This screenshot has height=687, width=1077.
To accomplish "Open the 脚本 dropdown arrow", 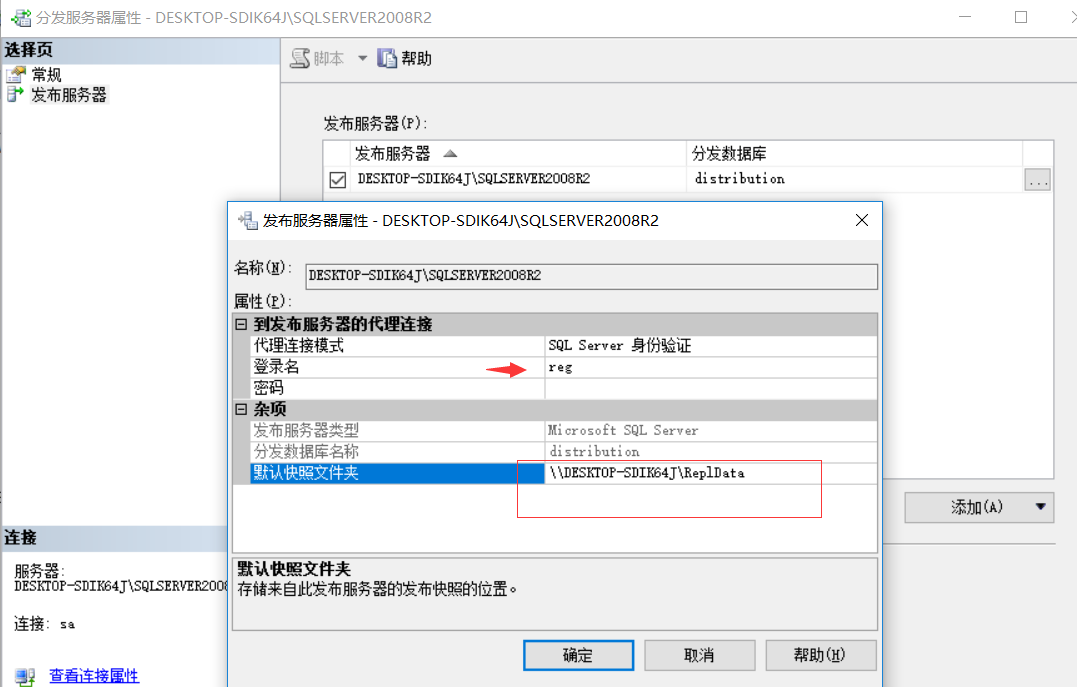I will click(362, 59).
